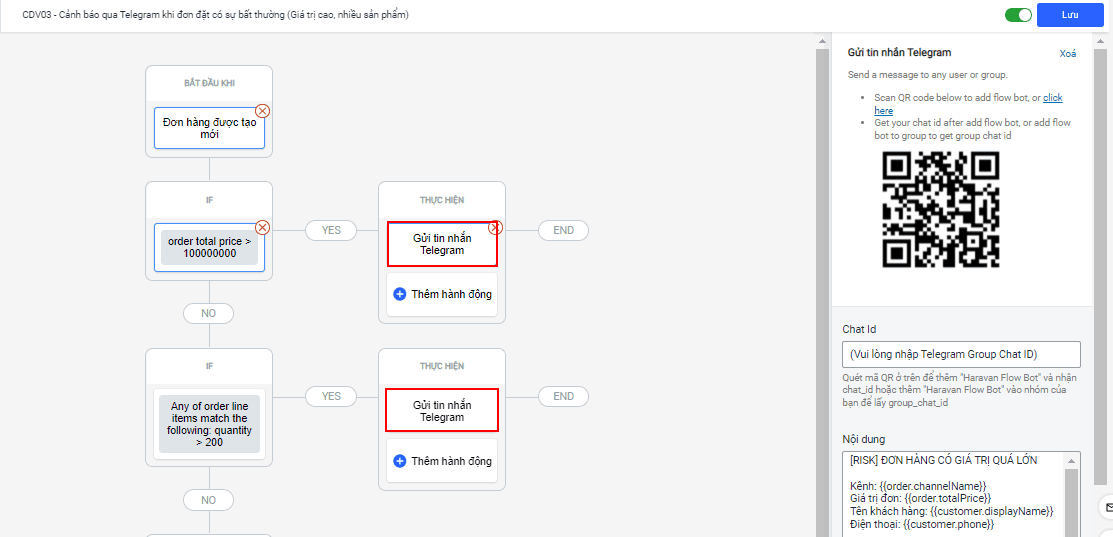Open the 'click here' flow bot link
The height and width of the screenshot is (537, 1113).
click(x=1052, y=98)
